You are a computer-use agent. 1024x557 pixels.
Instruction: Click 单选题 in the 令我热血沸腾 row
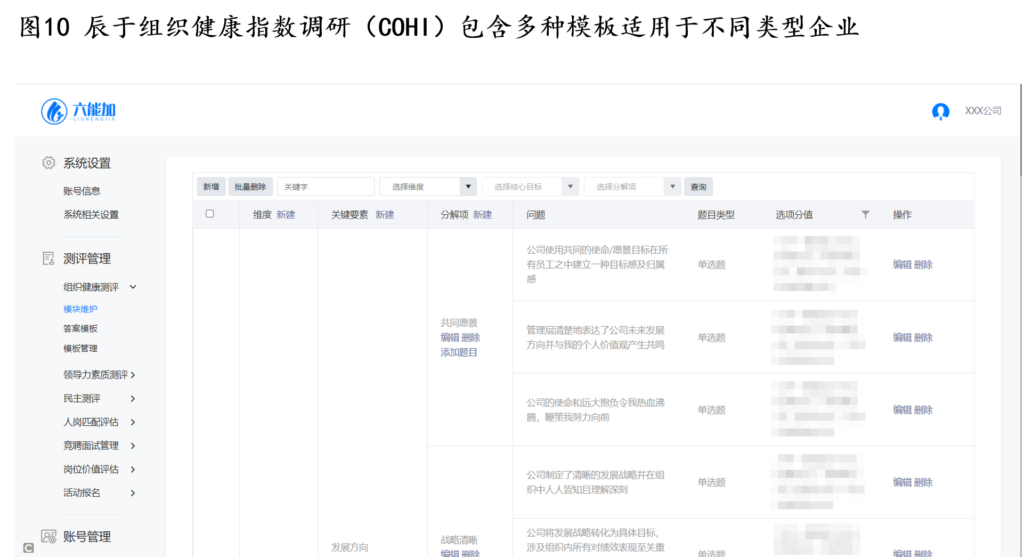(711, 410)
